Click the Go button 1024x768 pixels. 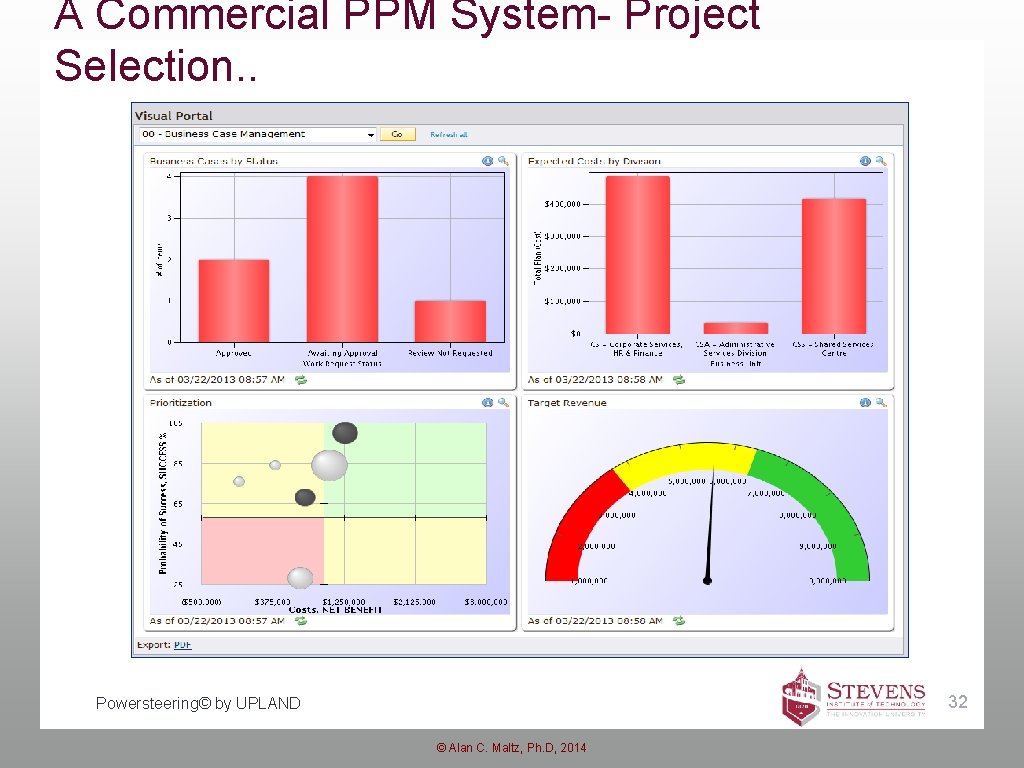tap(397, 135)
